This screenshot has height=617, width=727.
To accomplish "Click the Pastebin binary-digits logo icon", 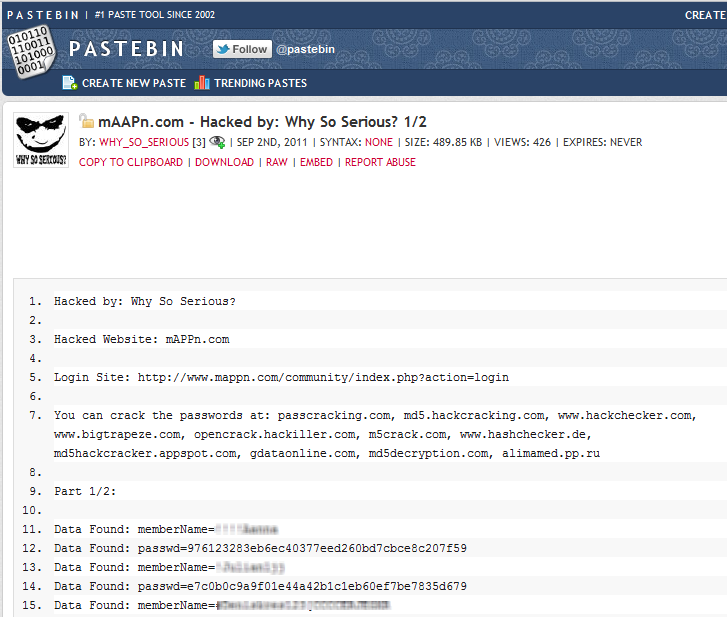I will (x=32, y=51).
